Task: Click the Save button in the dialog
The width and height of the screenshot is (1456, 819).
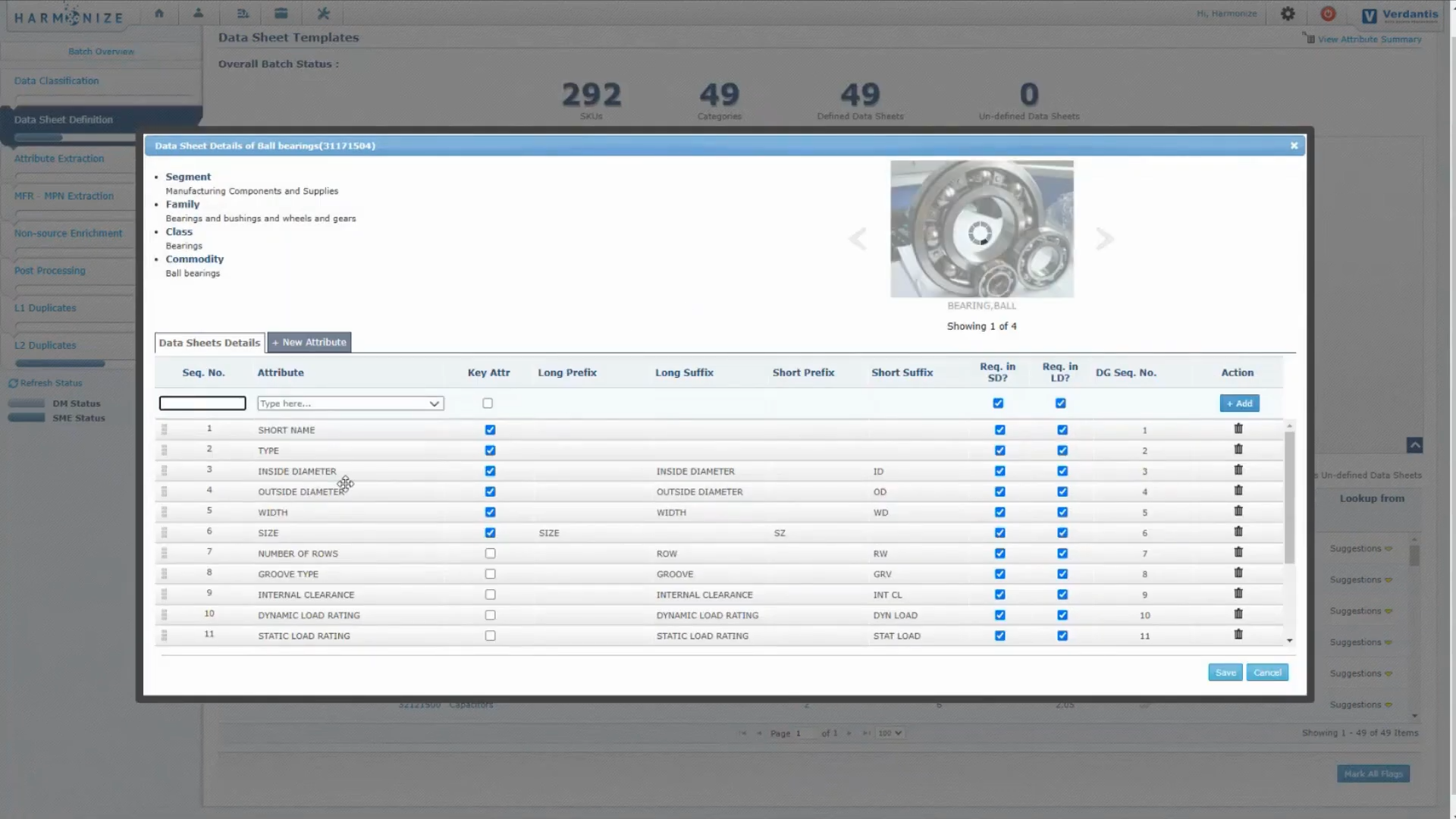Action: pos(1225,672)
